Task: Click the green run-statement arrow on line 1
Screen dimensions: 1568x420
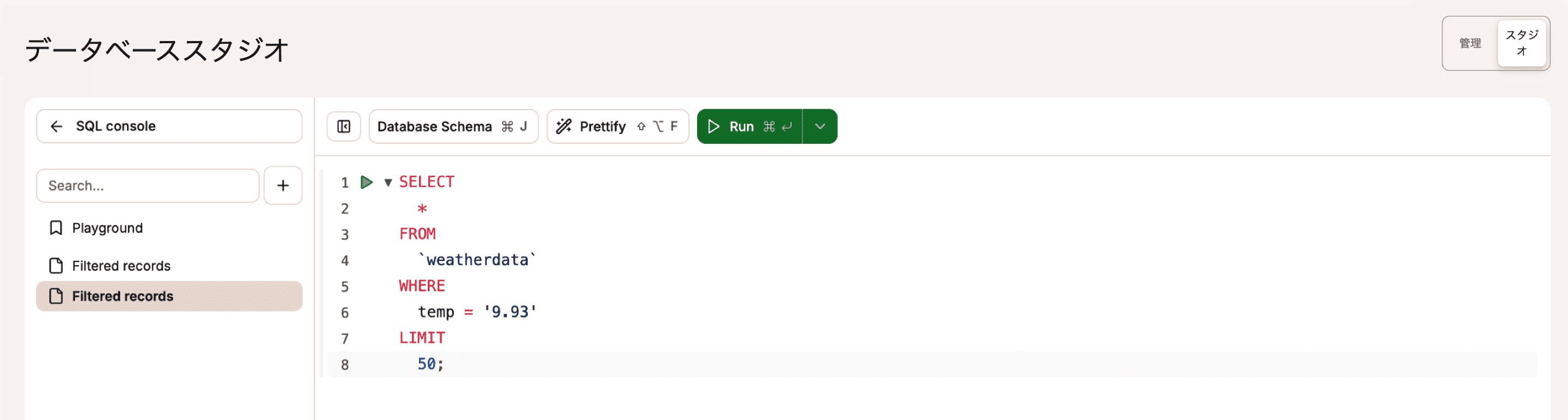Action: 367,182
